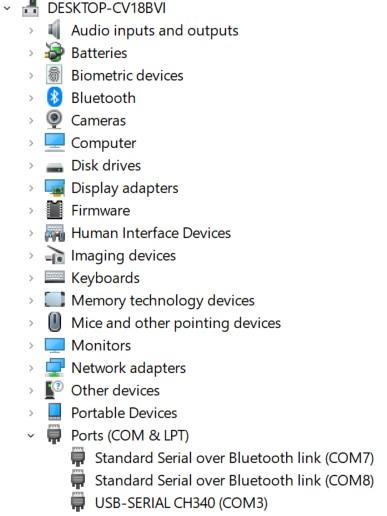This screenshot has width=387, height=516.
Task: Select Standard Serial over Bluetooth link (COM8)
Action: coord(234,480)
